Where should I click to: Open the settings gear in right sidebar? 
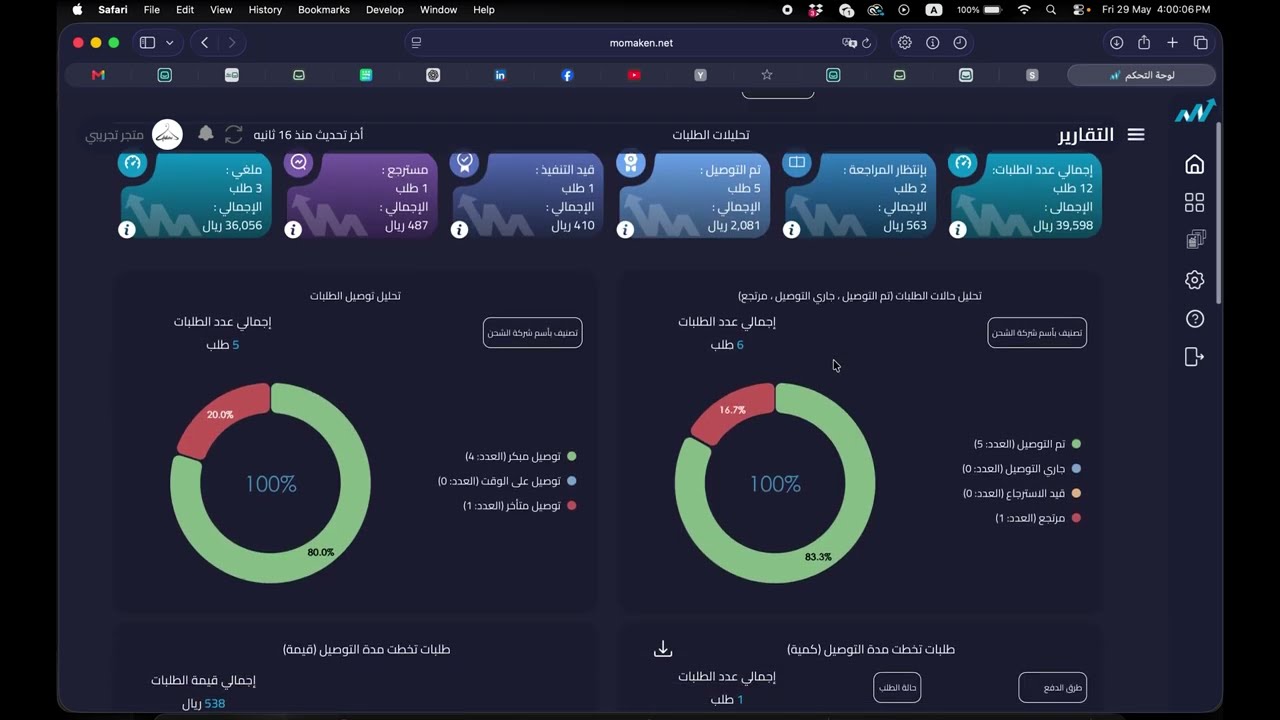tap(1194, 280)
